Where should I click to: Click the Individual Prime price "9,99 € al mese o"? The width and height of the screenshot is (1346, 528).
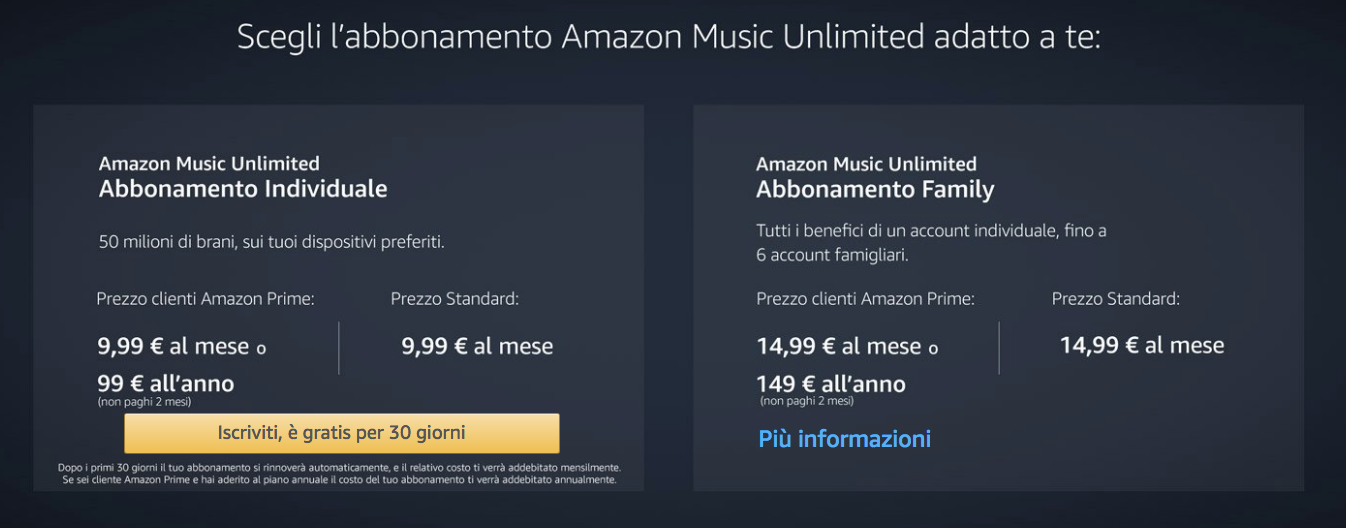181,347
